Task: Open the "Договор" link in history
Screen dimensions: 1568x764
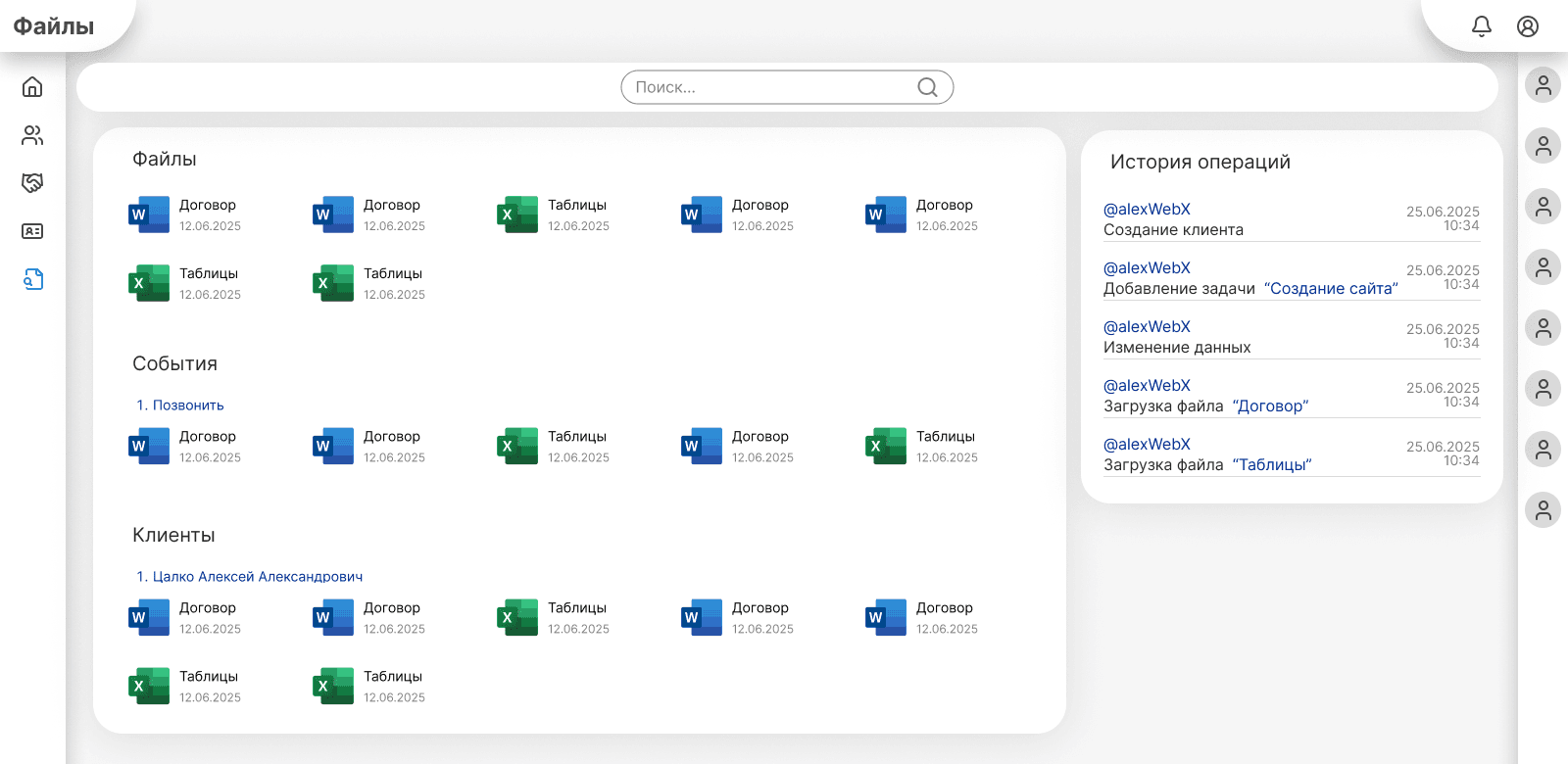Action: (x=1270, y=406)
